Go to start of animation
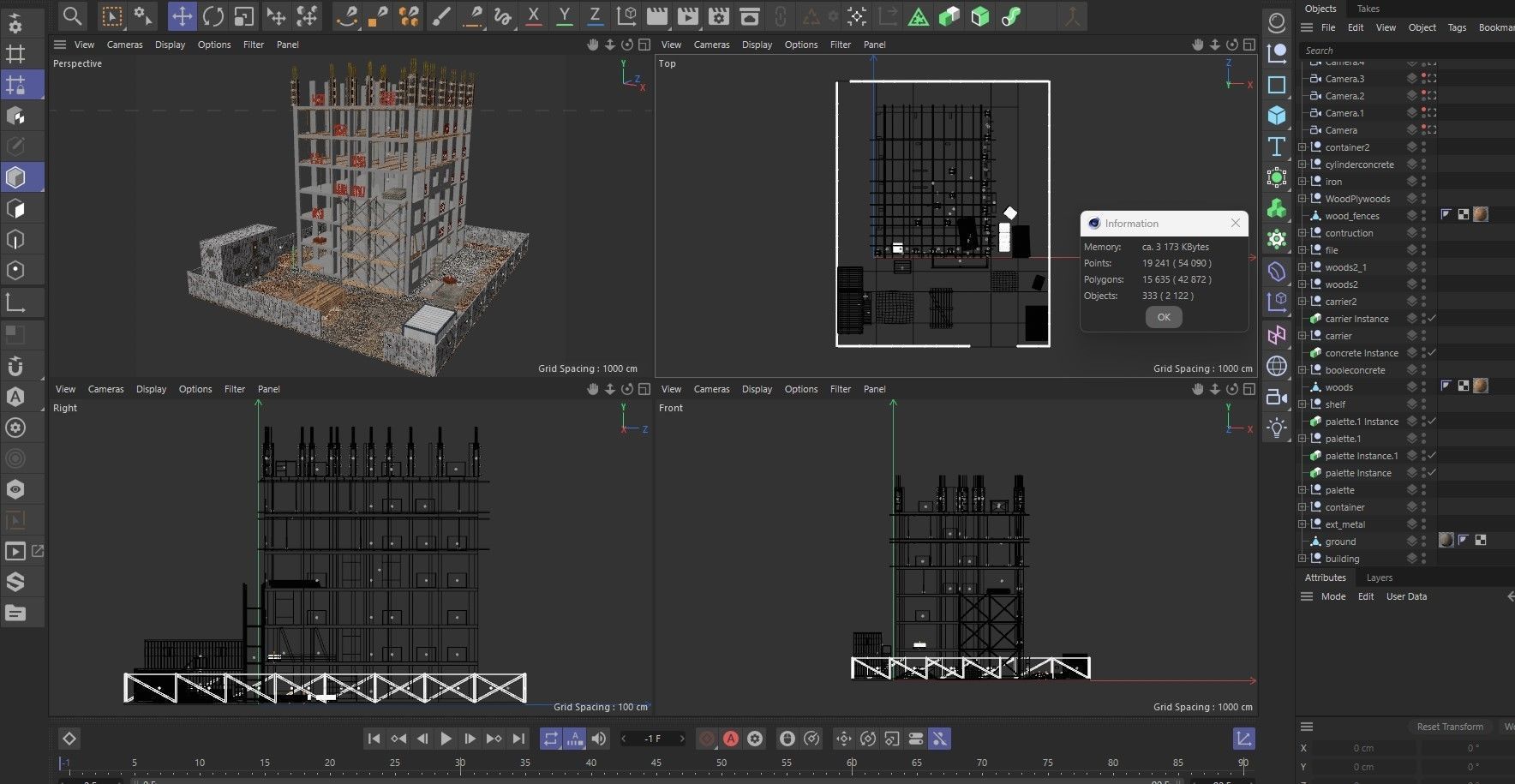Viewport: 1515px width, 784px height. pos(374,739)
